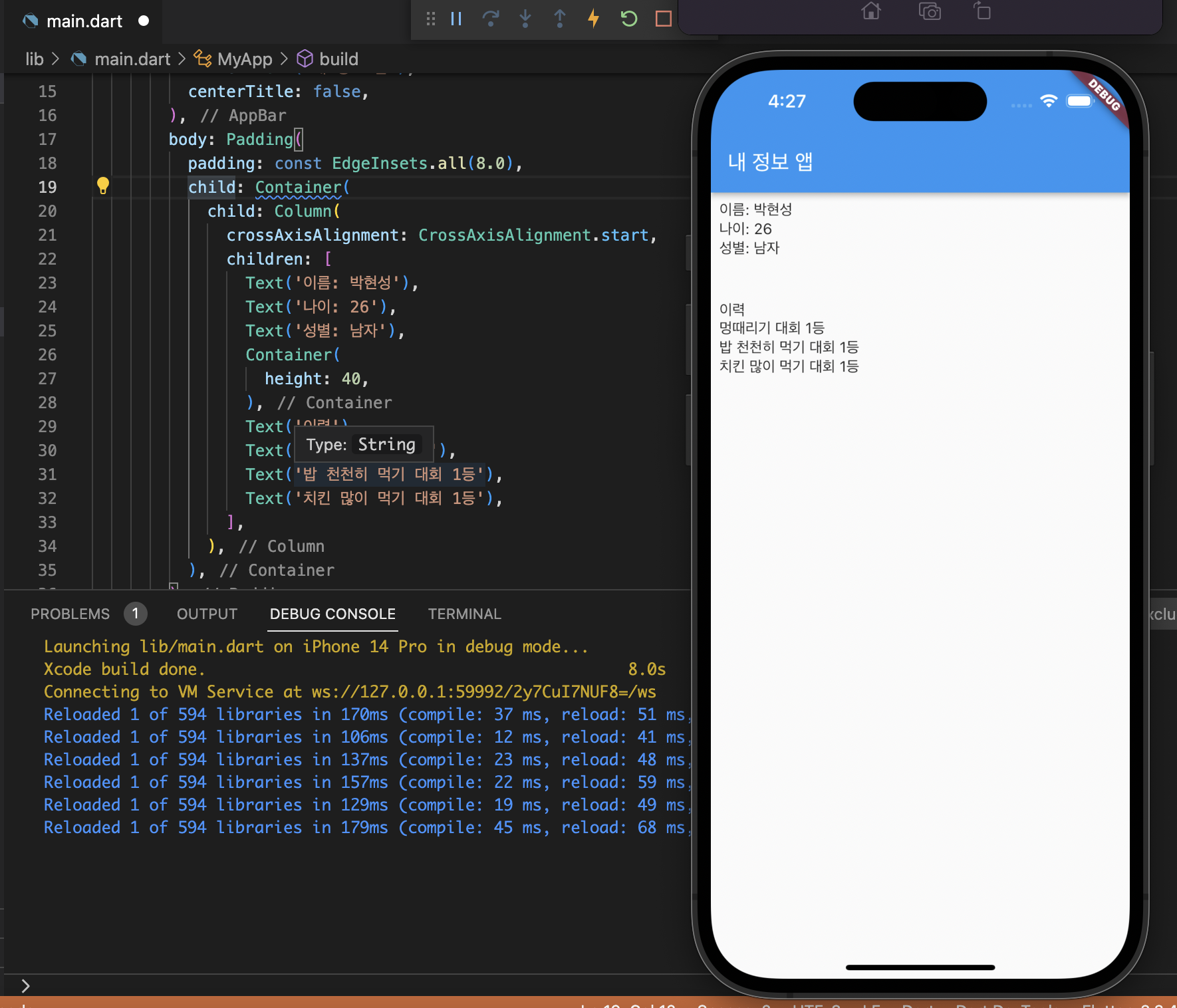Image resolution: width=1177 pixels, height=1008 pixels.
Task: Click '이력' heading in the simulator
Action: tap(732, 309)
